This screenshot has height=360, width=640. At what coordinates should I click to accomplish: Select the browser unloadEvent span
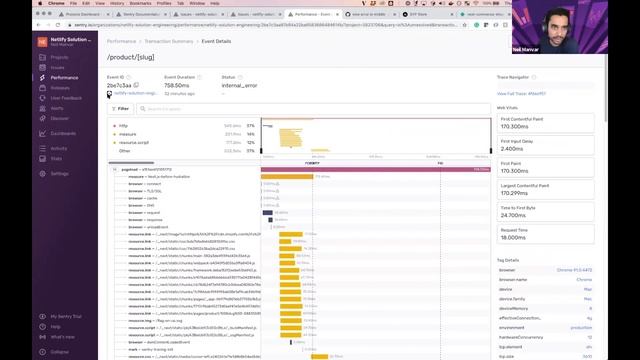click(148, 227)
